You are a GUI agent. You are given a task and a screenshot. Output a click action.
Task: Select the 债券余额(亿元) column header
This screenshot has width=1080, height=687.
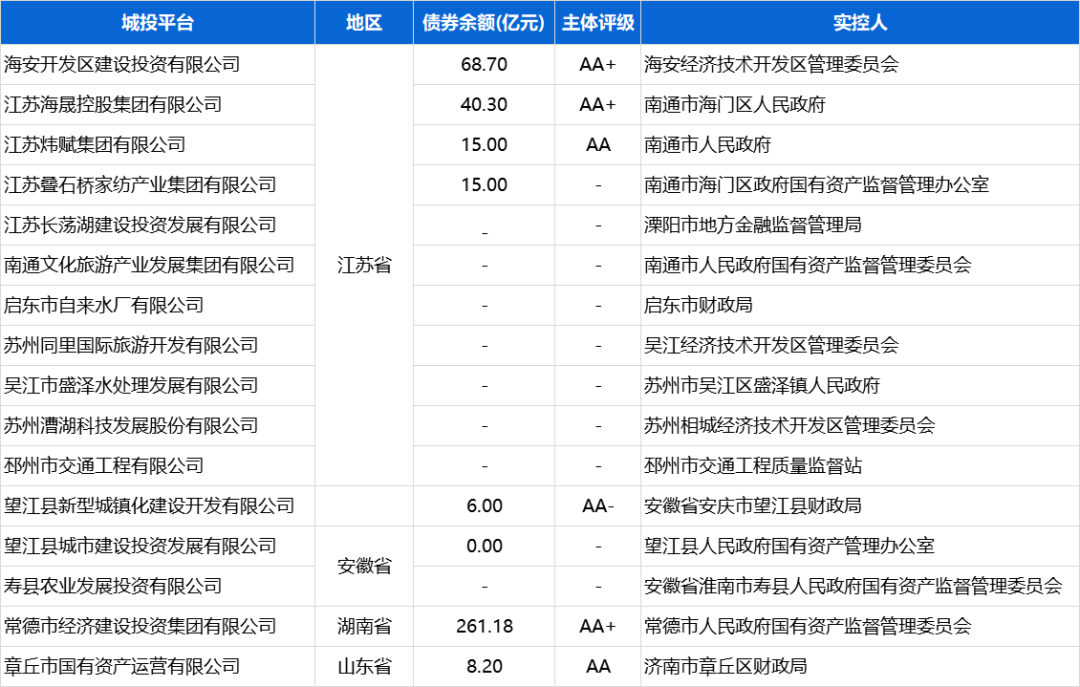click(x=484, y=23)
